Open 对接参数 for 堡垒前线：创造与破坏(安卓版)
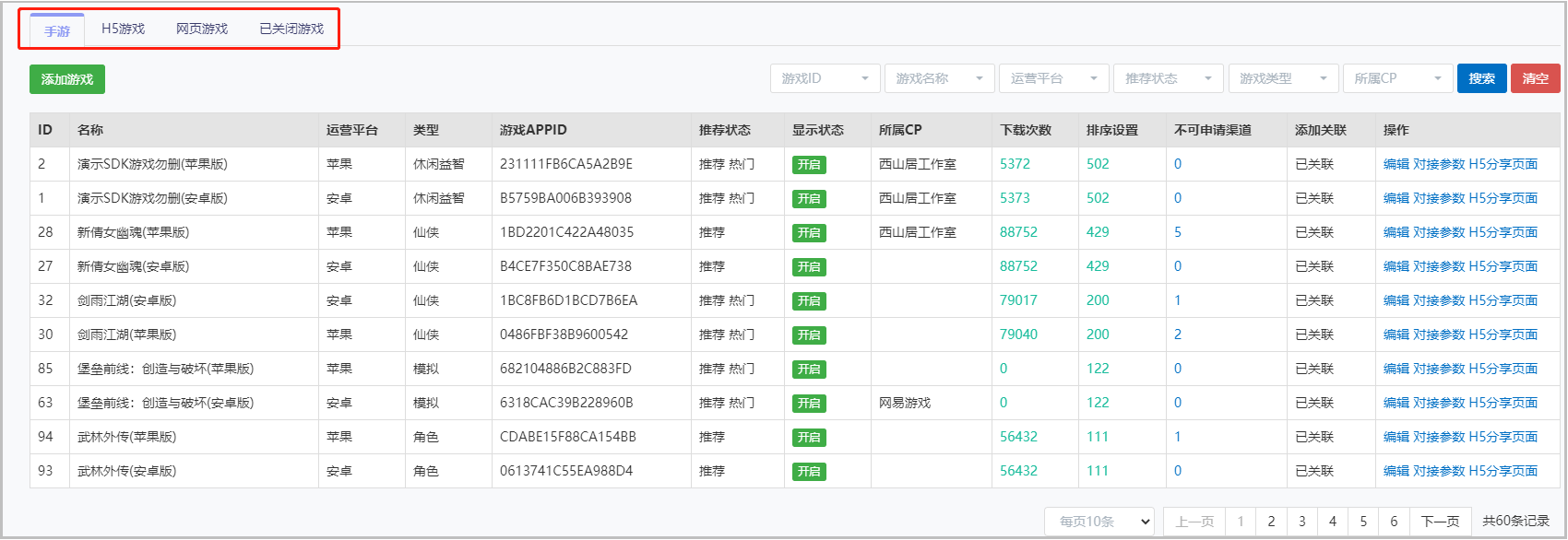Screen dimensions: 1568x540 [x=1439, y=403]
